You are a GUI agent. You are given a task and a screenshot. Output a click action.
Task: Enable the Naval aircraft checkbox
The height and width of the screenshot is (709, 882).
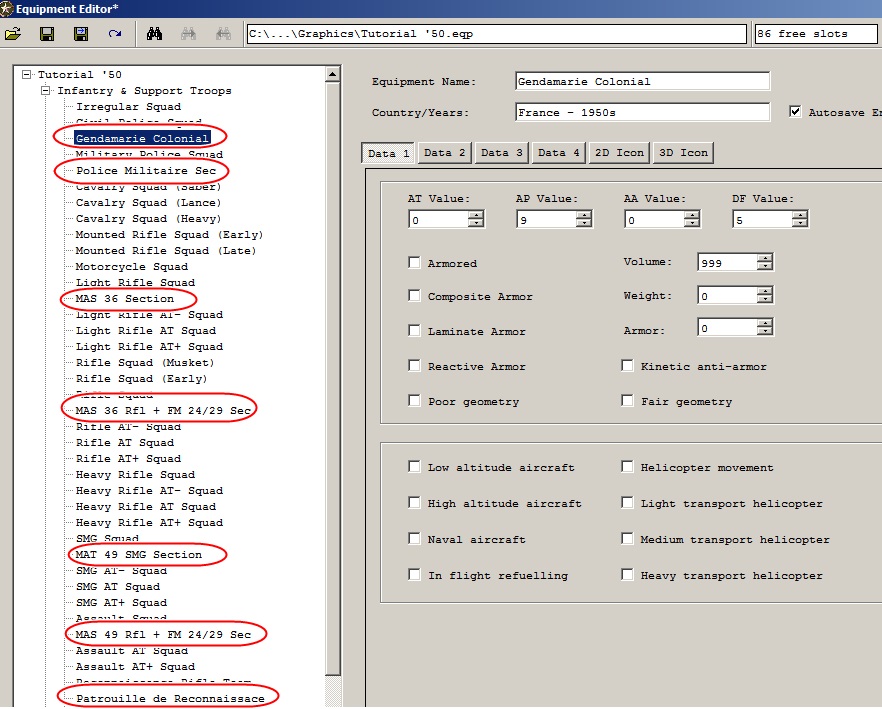click(415, 539)
